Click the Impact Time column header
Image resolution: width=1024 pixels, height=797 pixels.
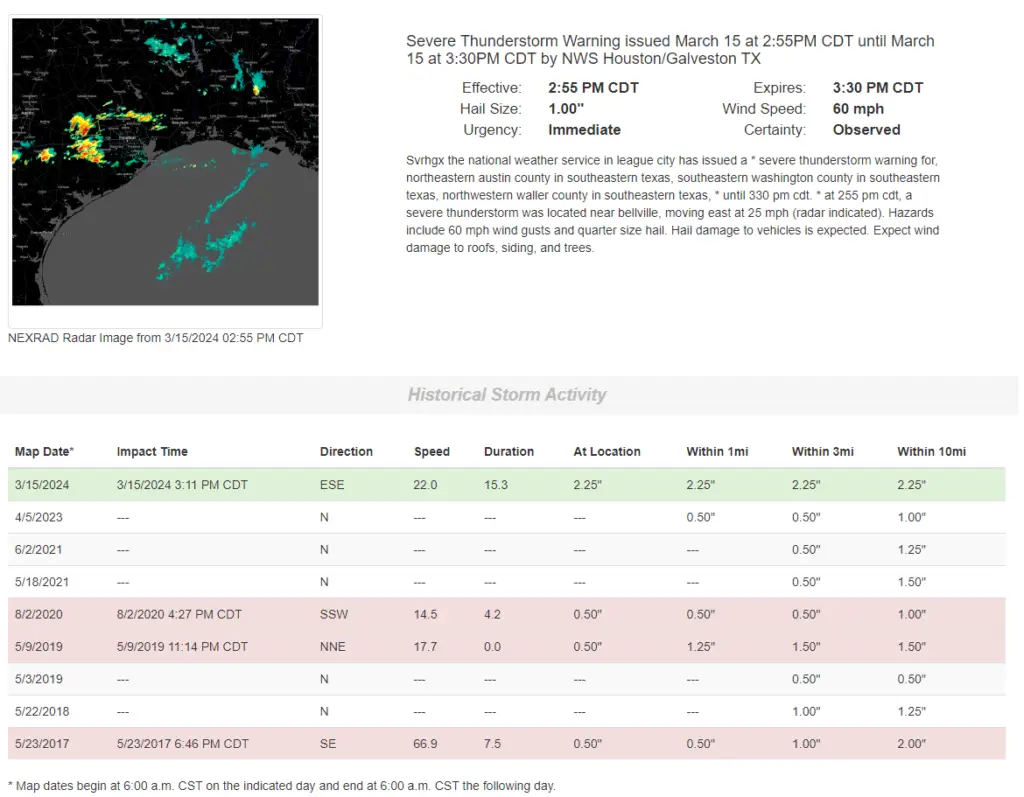click(x=152, y=452)
